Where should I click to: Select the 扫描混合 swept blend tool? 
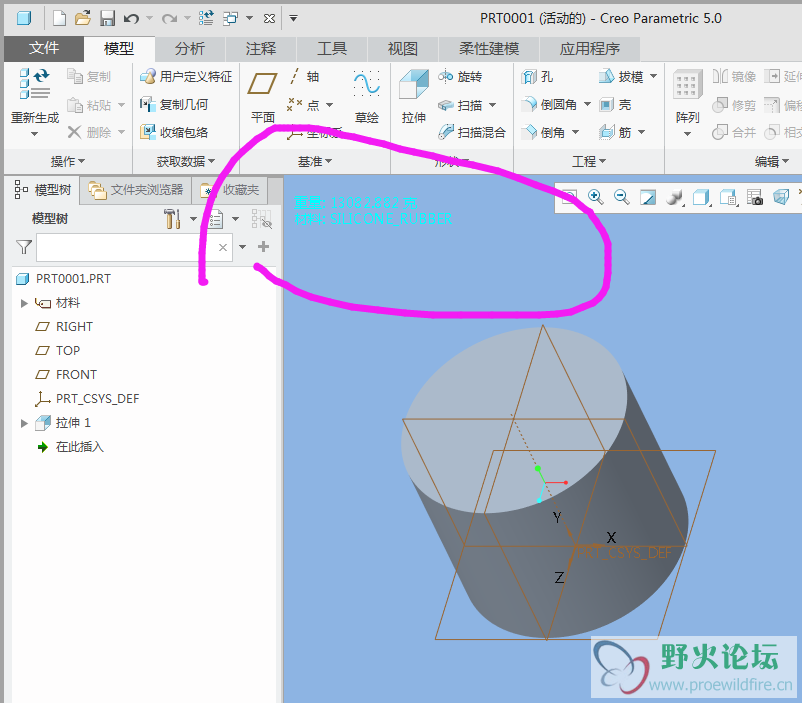(472, 133)
